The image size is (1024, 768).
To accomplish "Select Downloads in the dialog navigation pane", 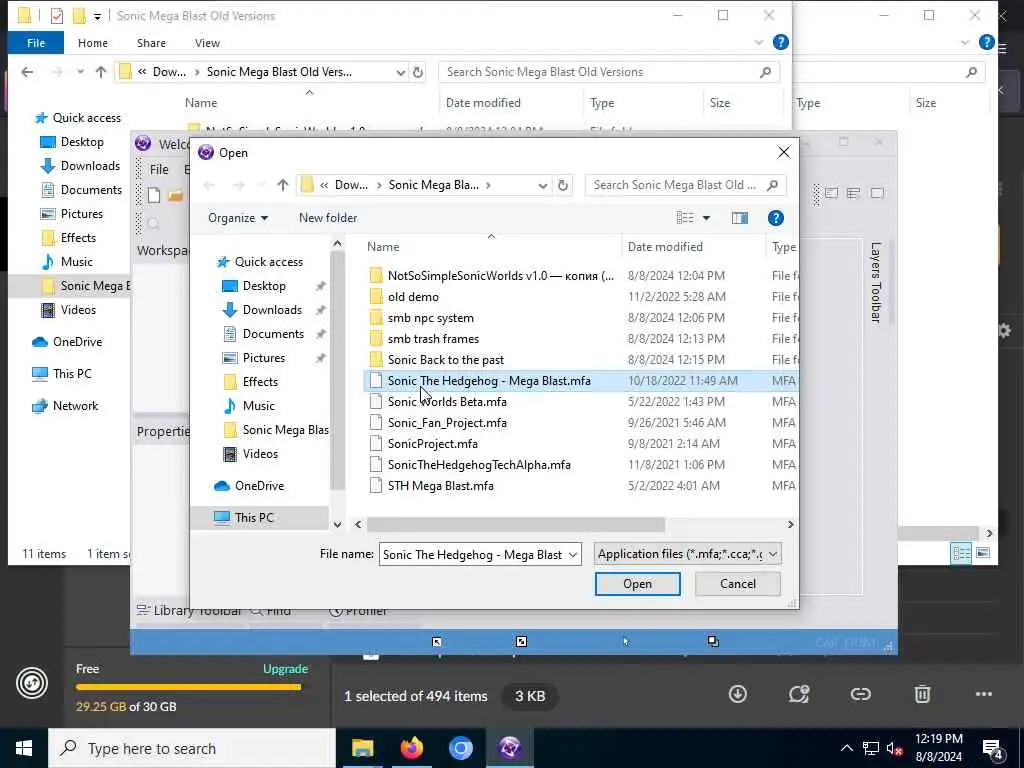I will (x=272, y=310).
